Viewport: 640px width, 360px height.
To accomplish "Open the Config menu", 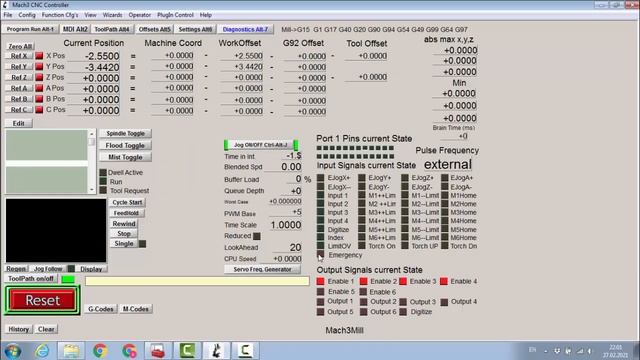I will [27, 15].
